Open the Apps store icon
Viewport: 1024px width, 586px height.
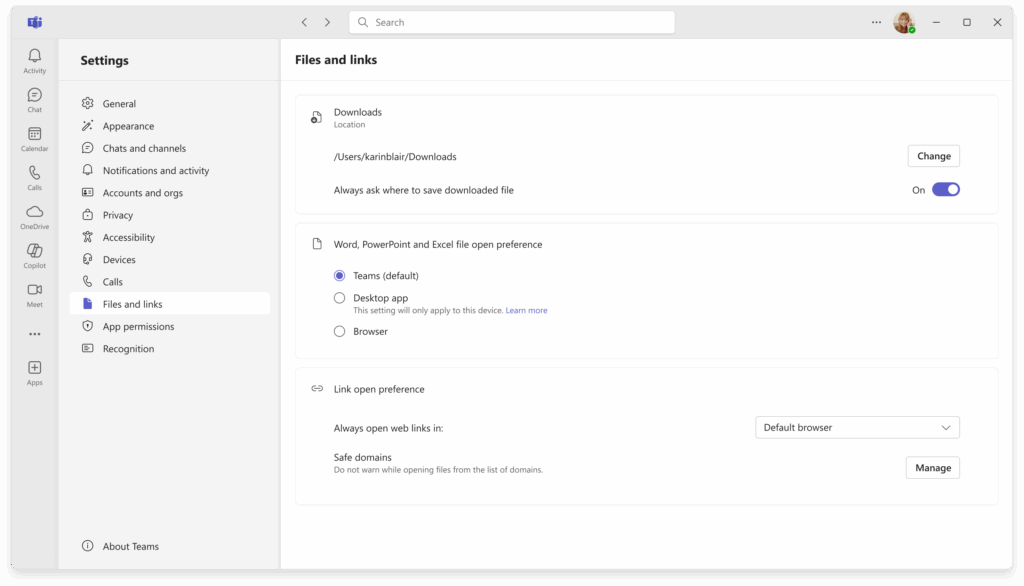pyautogui.click(x=35, y=373)
